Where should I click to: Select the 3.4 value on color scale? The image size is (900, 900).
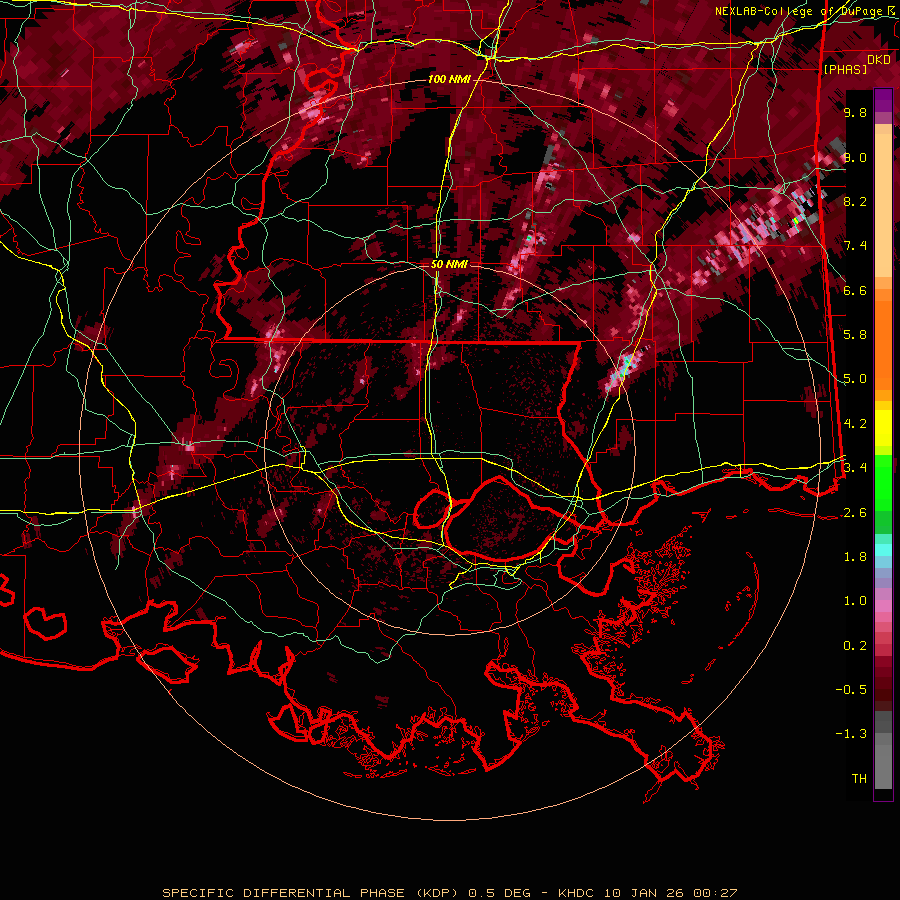pyautogui.click(x=855, y=468)
